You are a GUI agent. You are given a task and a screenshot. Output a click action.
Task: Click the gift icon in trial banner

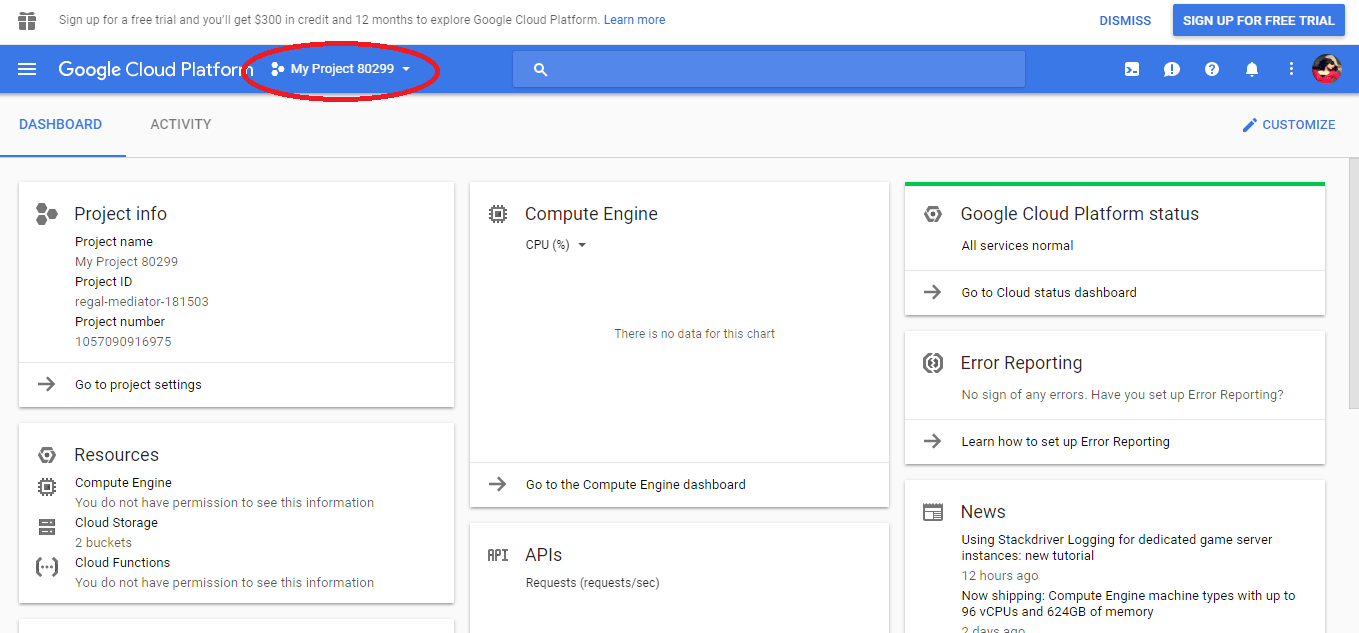pyautogui.click(x=27, y=20)
